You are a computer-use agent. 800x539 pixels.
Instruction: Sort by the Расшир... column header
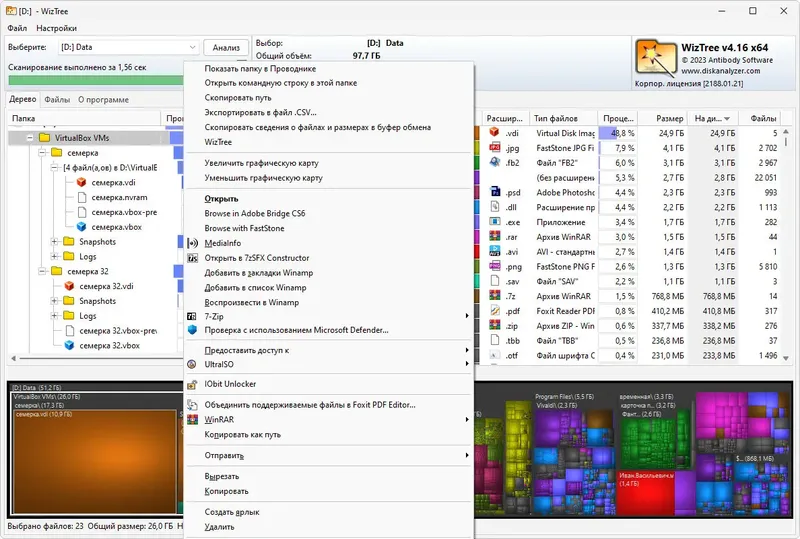[504, 118]
